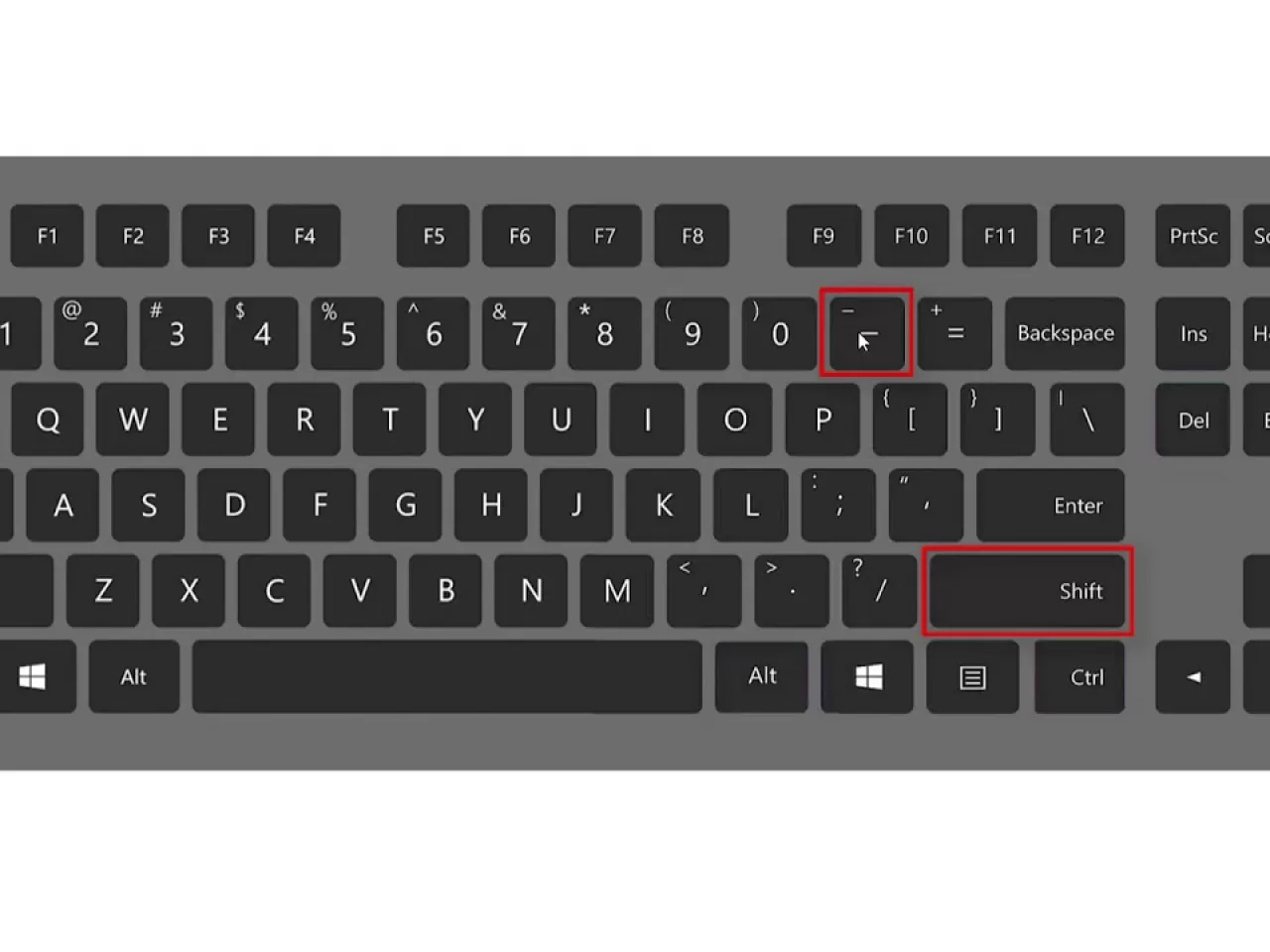Click the semicolon colon key

[x=838, y=505]
